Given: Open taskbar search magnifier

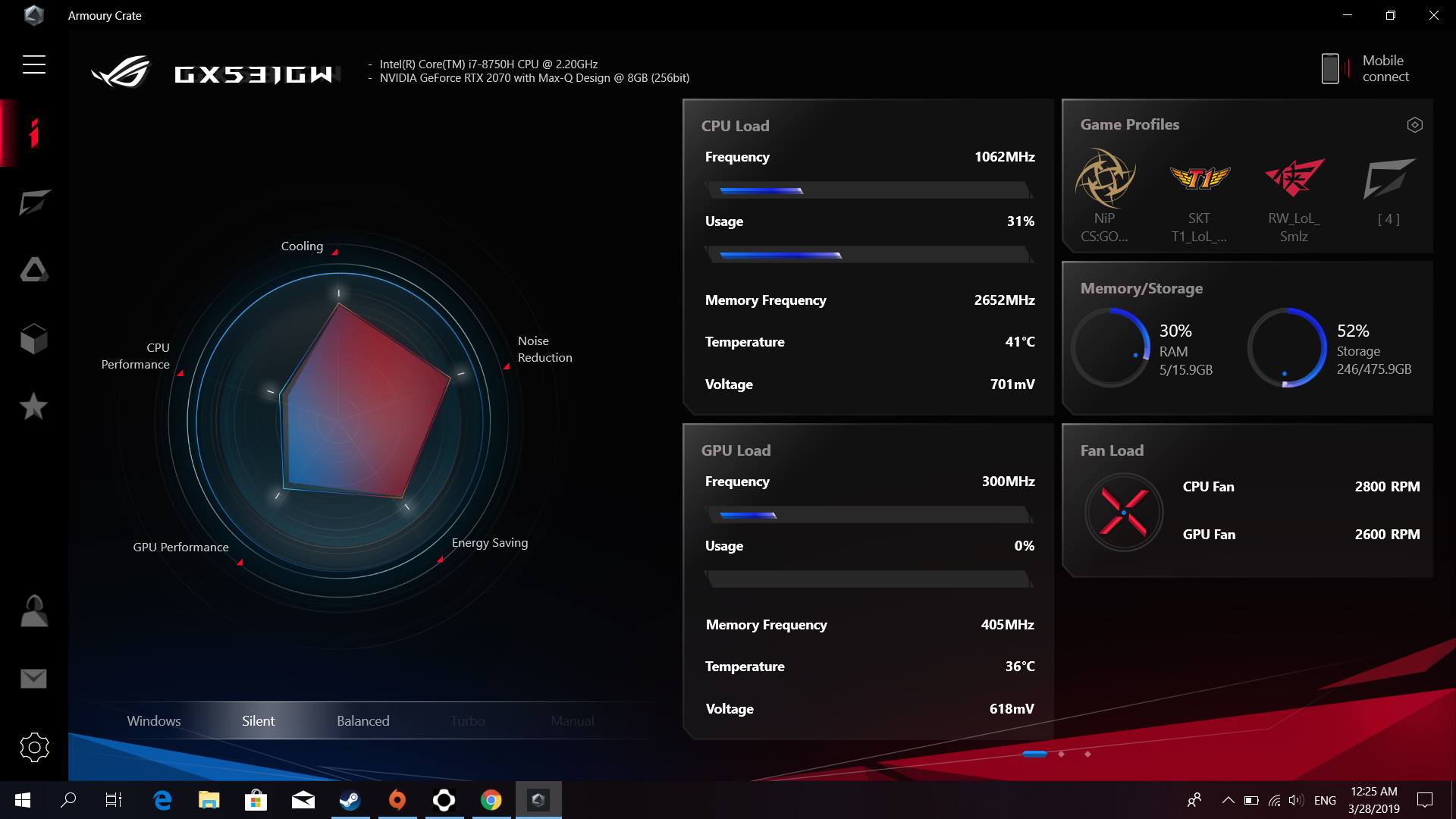Looking at the screenshot, I should click(x=68, y=800).
